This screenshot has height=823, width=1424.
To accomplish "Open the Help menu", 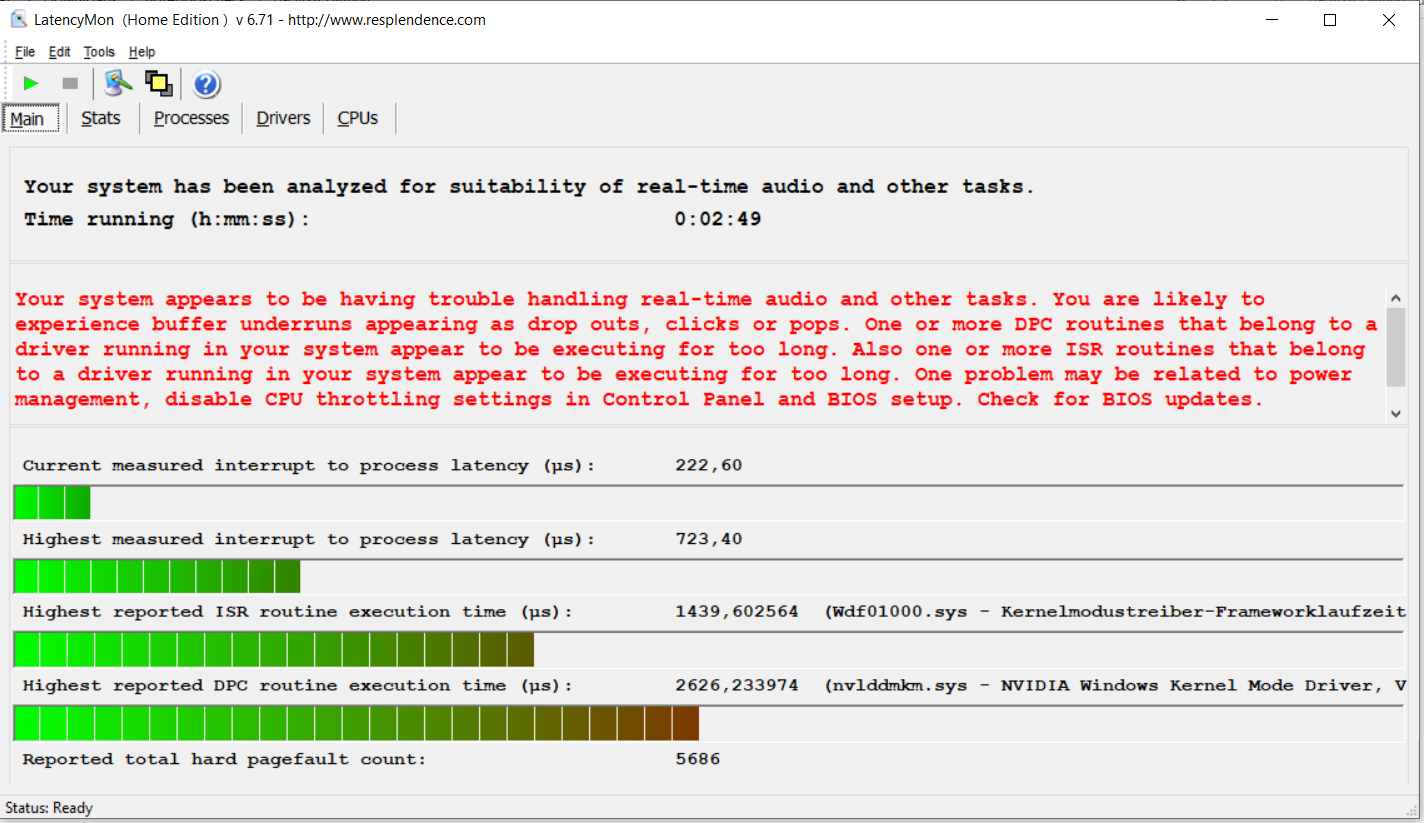I will click(142, 52).
